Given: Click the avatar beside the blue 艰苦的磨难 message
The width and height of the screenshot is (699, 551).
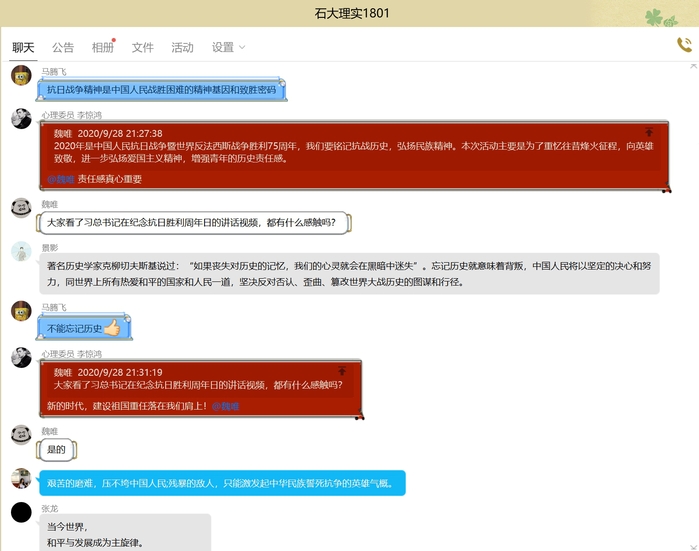Looking at the screenshot, I should click(x=21, y=478).
